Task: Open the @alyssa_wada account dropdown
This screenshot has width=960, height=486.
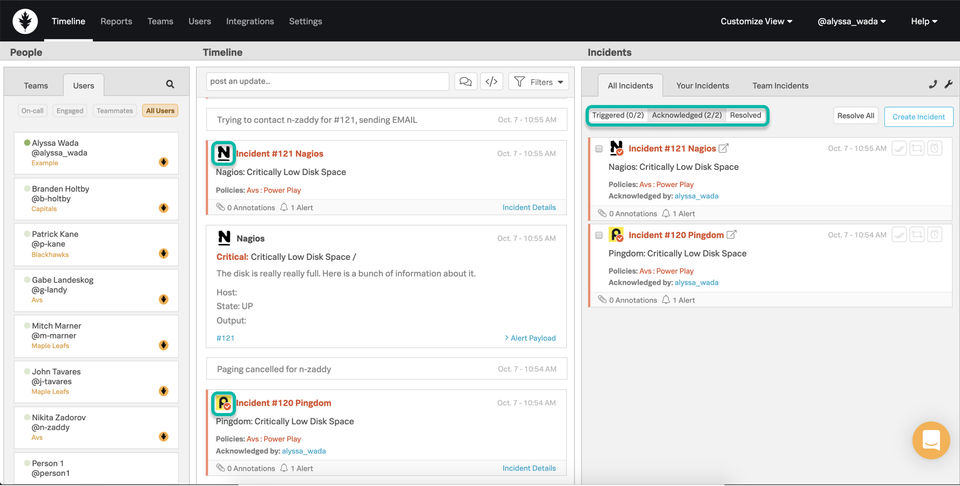Action: coord(851,21)
